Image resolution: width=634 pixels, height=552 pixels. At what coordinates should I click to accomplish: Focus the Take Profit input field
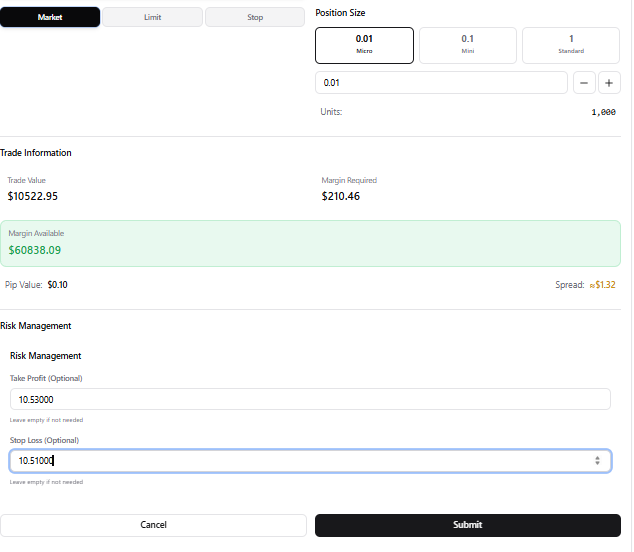(x=309, y=400)
